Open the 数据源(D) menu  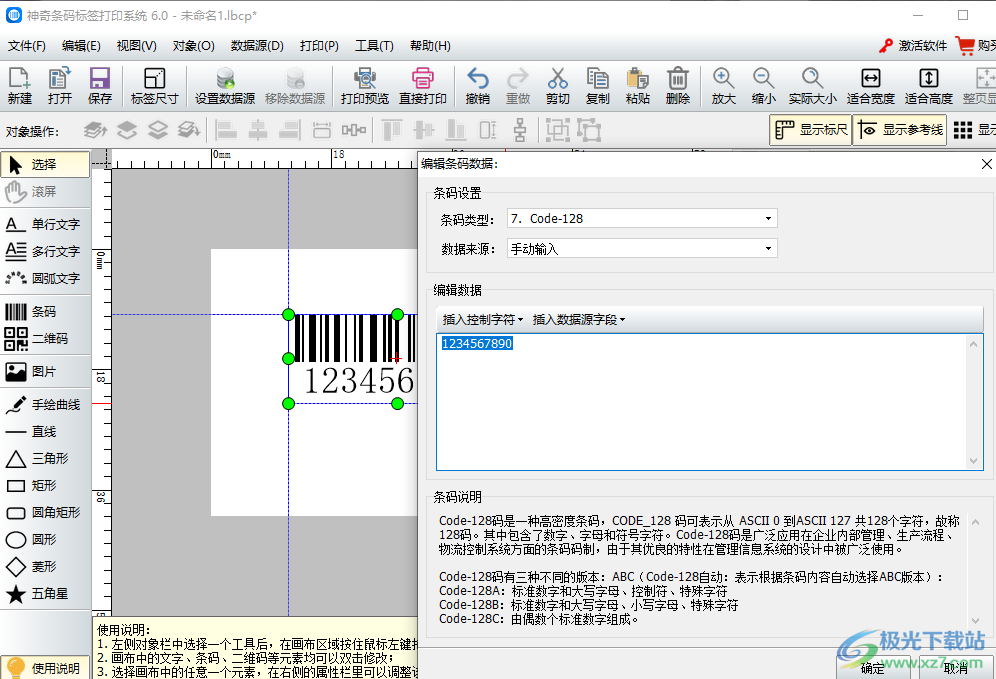[x=257, y=46]
